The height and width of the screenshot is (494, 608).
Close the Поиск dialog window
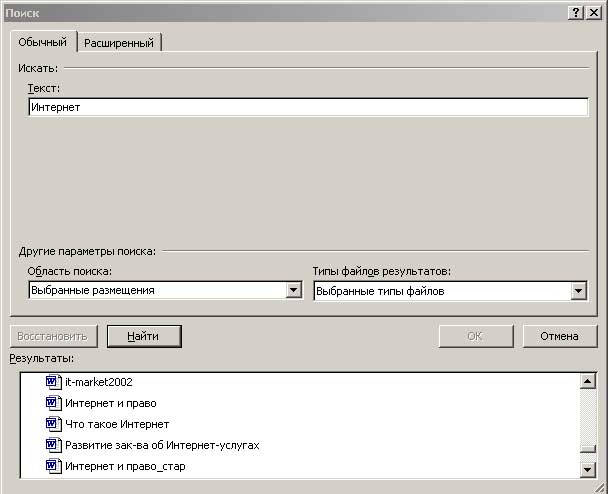(x=594, y=11)
